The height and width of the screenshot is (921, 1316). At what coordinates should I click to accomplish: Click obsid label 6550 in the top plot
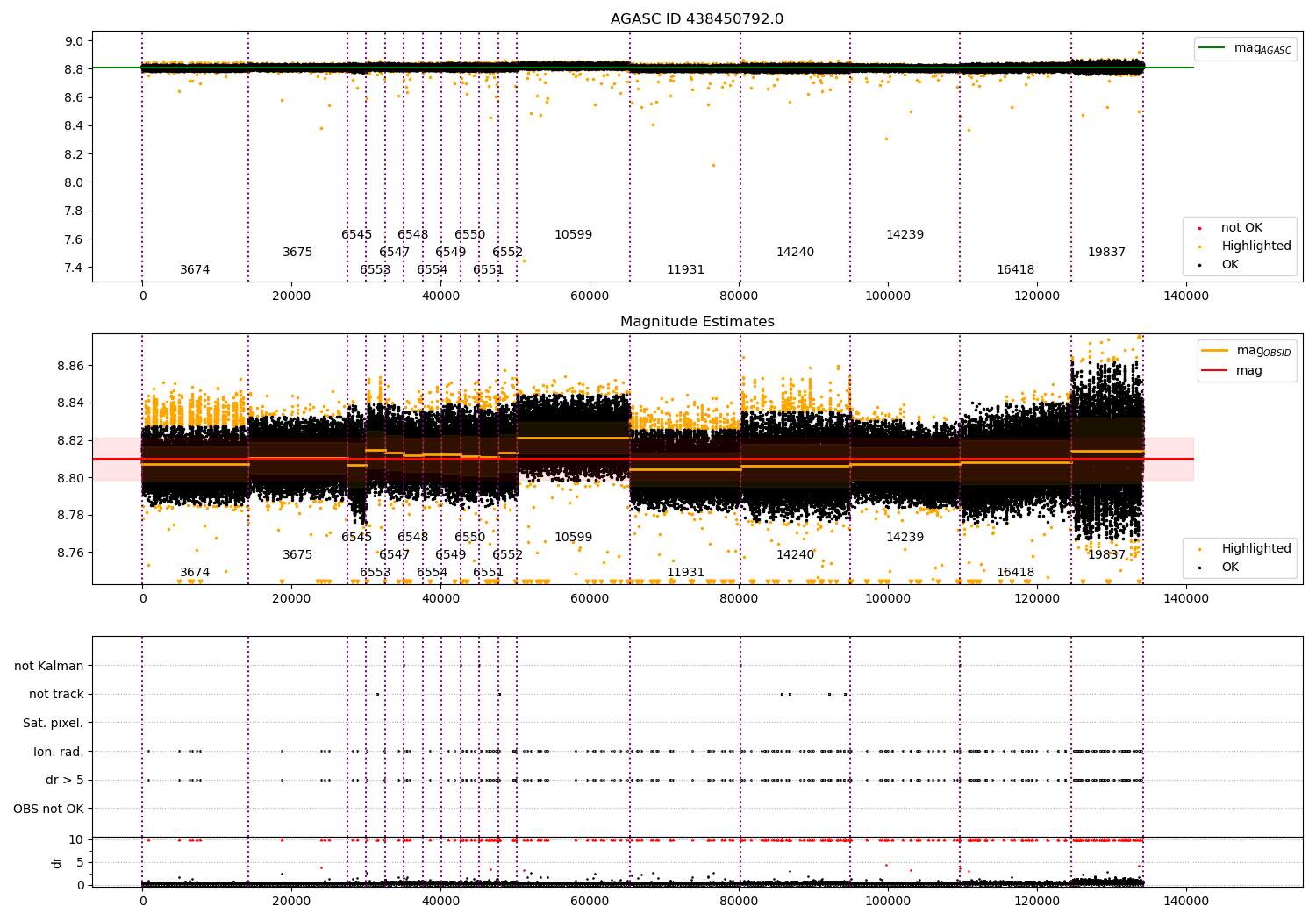tap(470, 235)
